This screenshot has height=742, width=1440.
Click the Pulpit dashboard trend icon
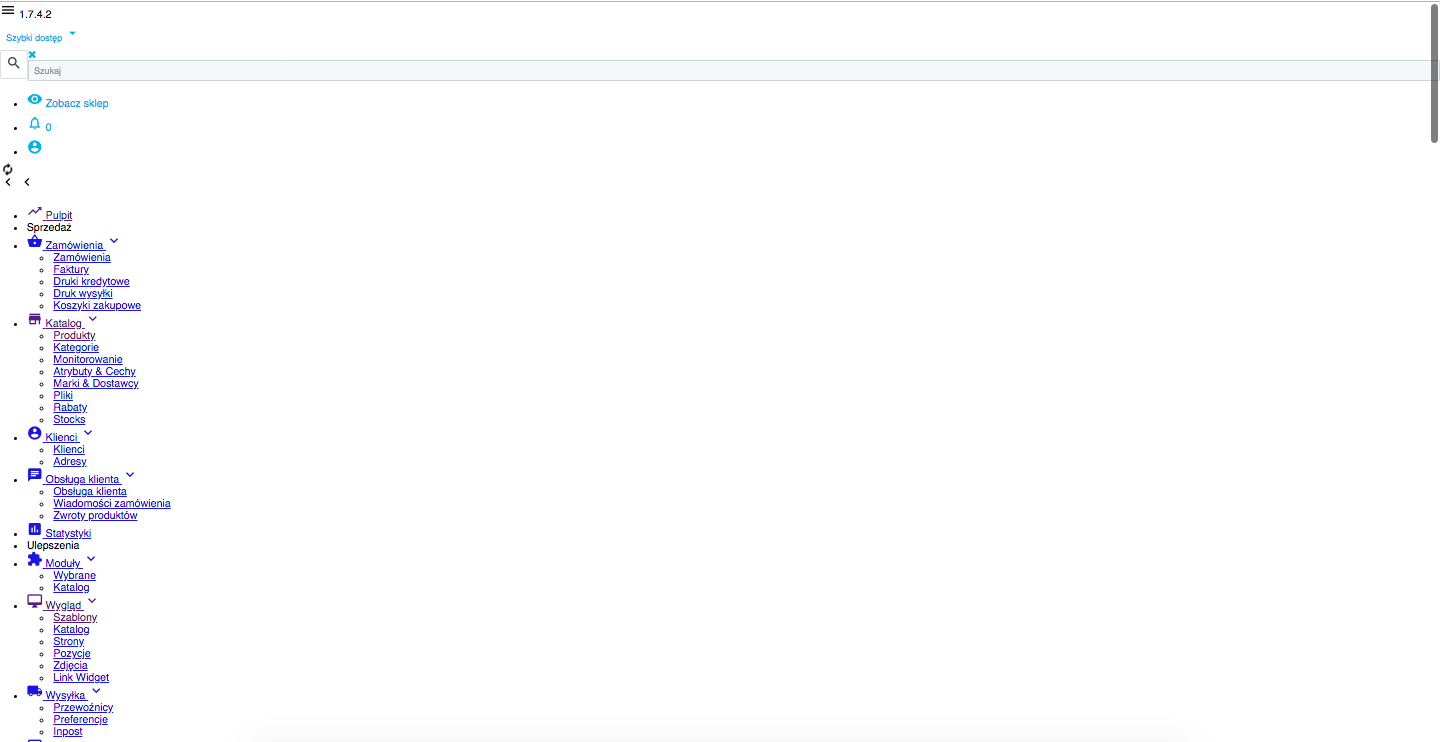(x=35, y=211)
